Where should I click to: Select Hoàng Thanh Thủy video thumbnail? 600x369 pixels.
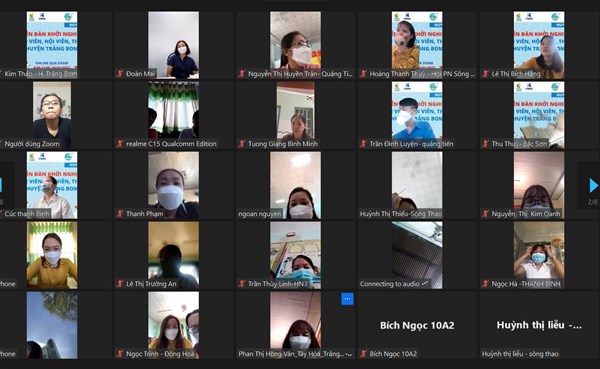417,45
